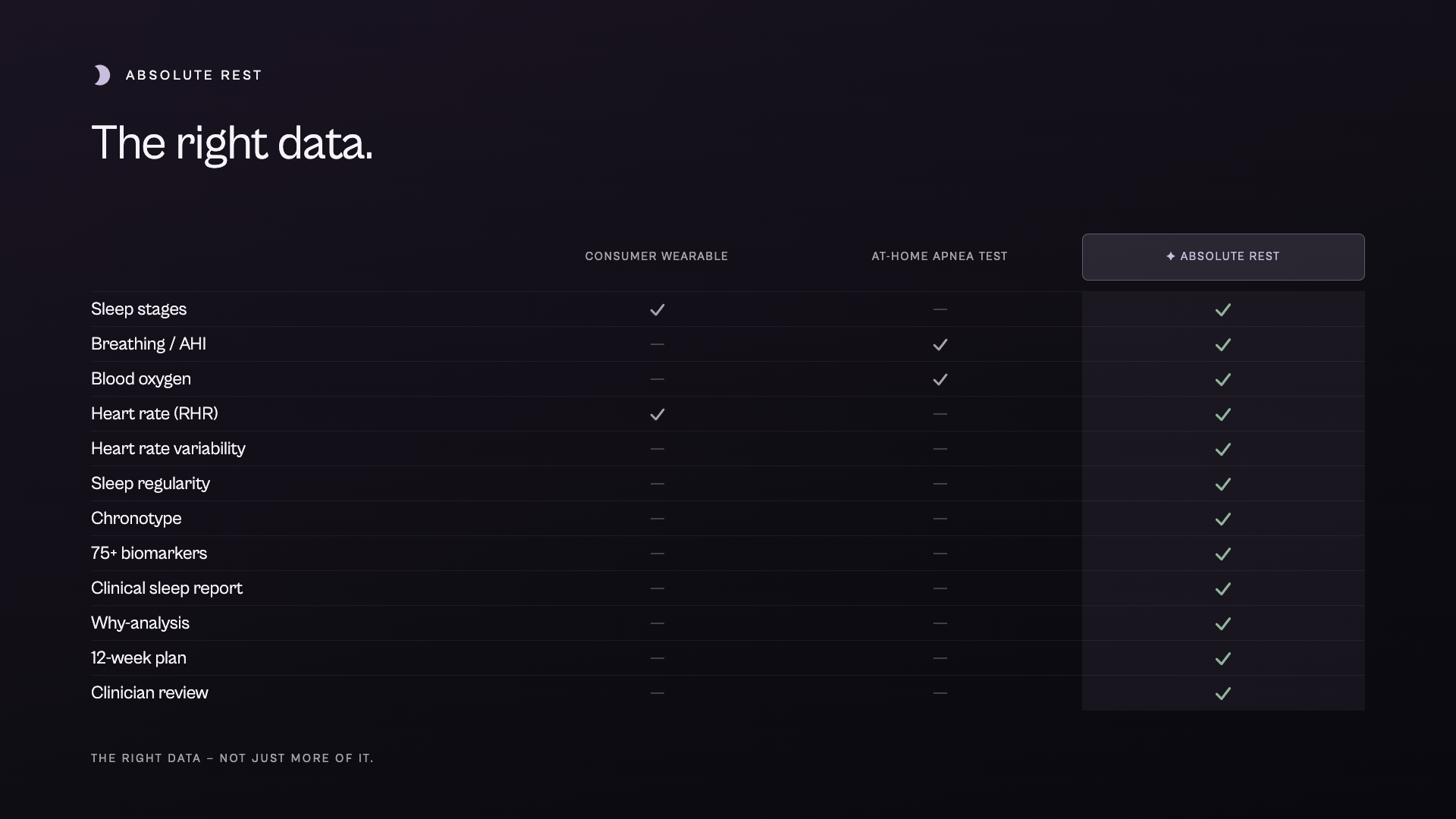Click the Why-analysis row label

140,623
